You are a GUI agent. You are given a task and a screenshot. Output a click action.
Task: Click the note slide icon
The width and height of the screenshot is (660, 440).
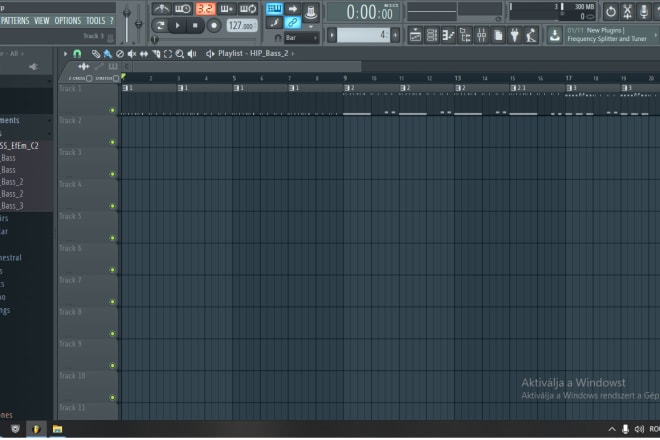[274, 23]
